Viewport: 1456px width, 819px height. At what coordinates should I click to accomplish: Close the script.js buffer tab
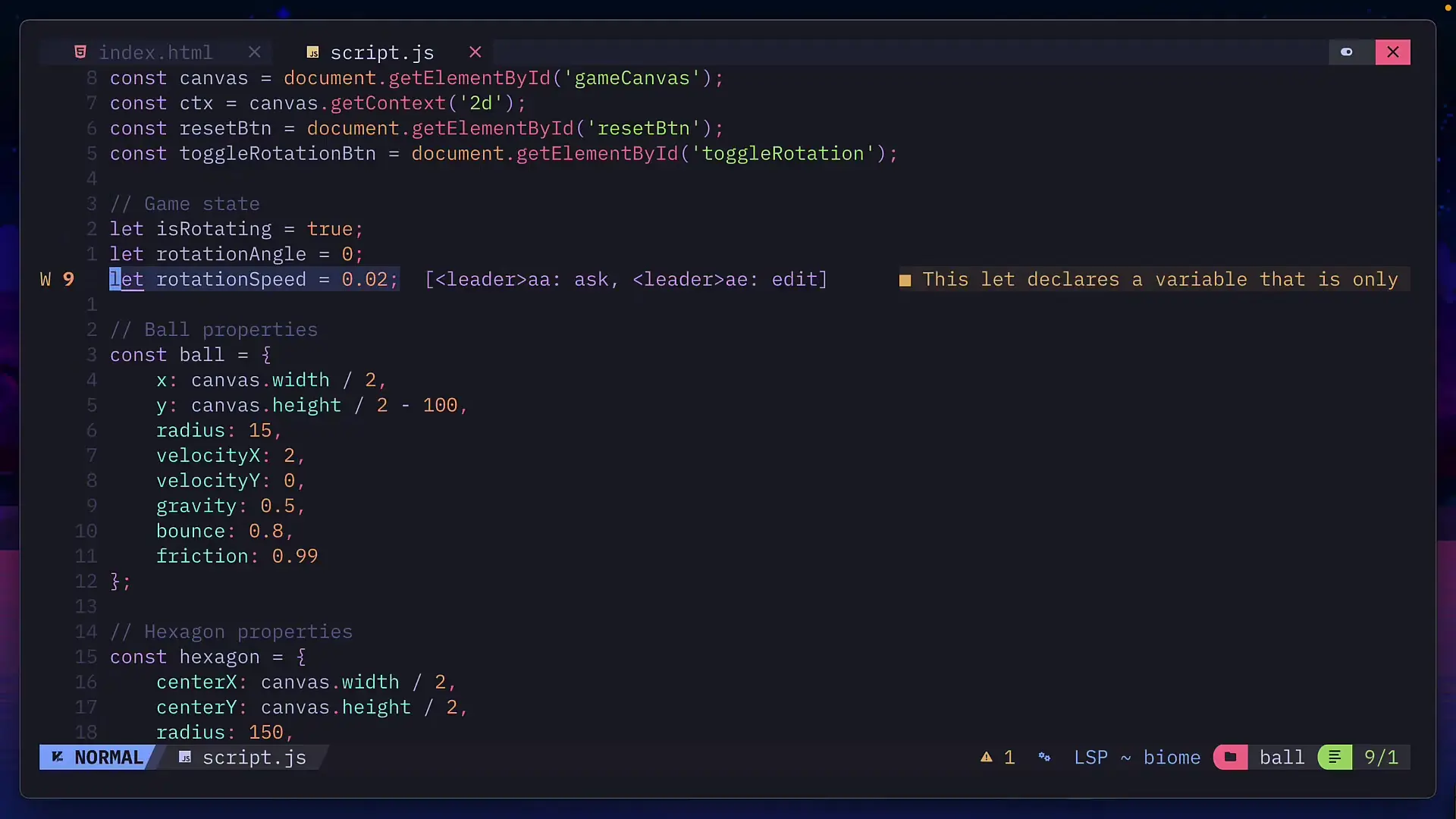[475, 52]
